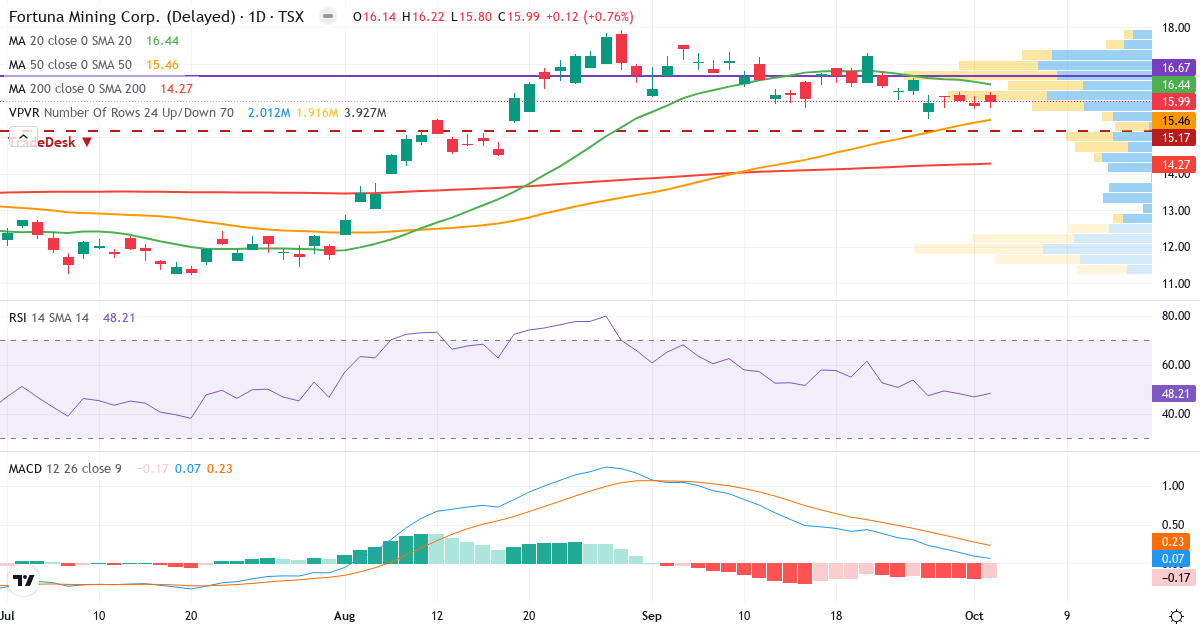Click the gray market status icon beside TSX
The image size is (1200, 630).
[x=327, y=17]
